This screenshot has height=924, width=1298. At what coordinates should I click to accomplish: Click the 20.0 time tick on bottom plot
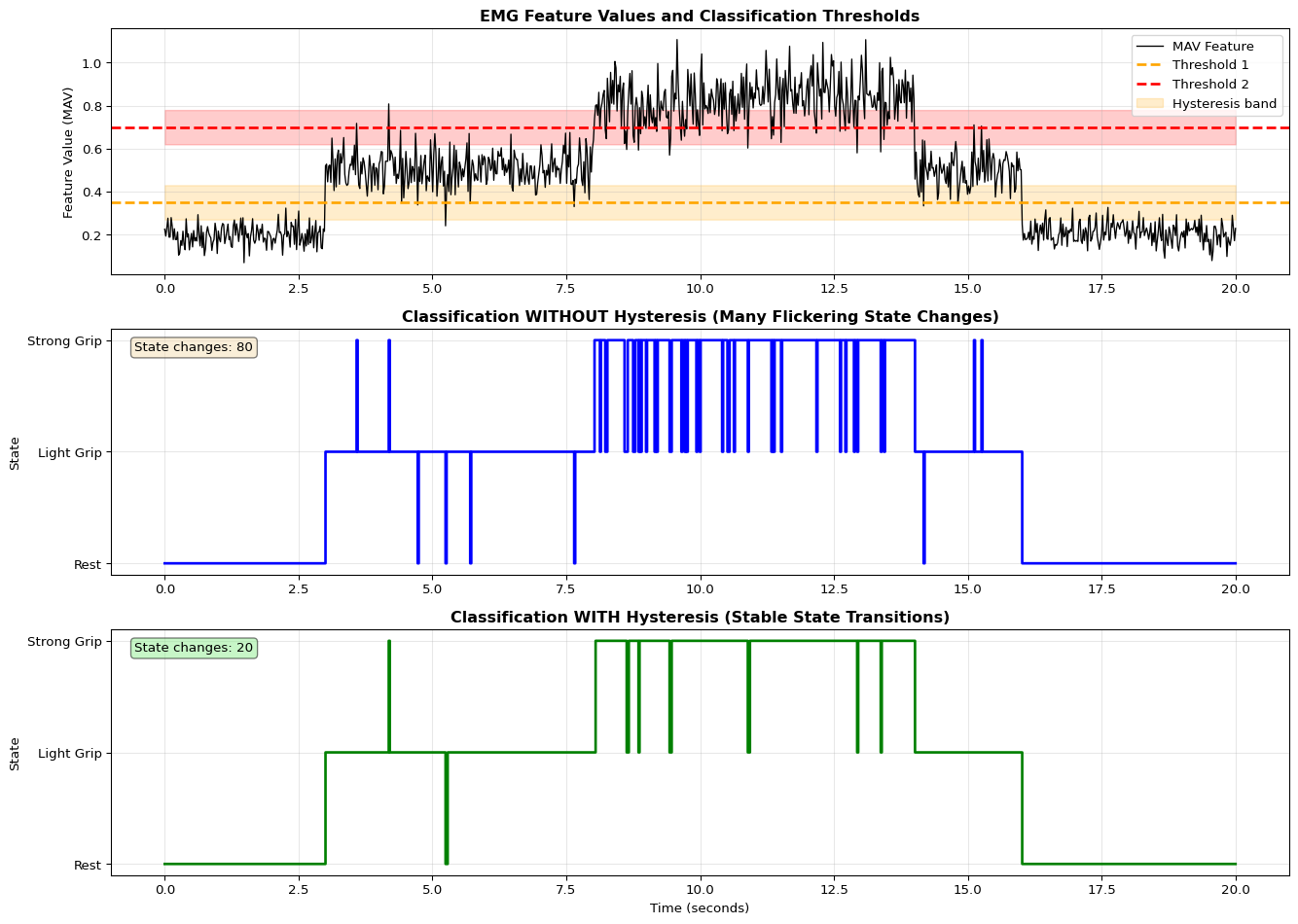pos(1236,889)
